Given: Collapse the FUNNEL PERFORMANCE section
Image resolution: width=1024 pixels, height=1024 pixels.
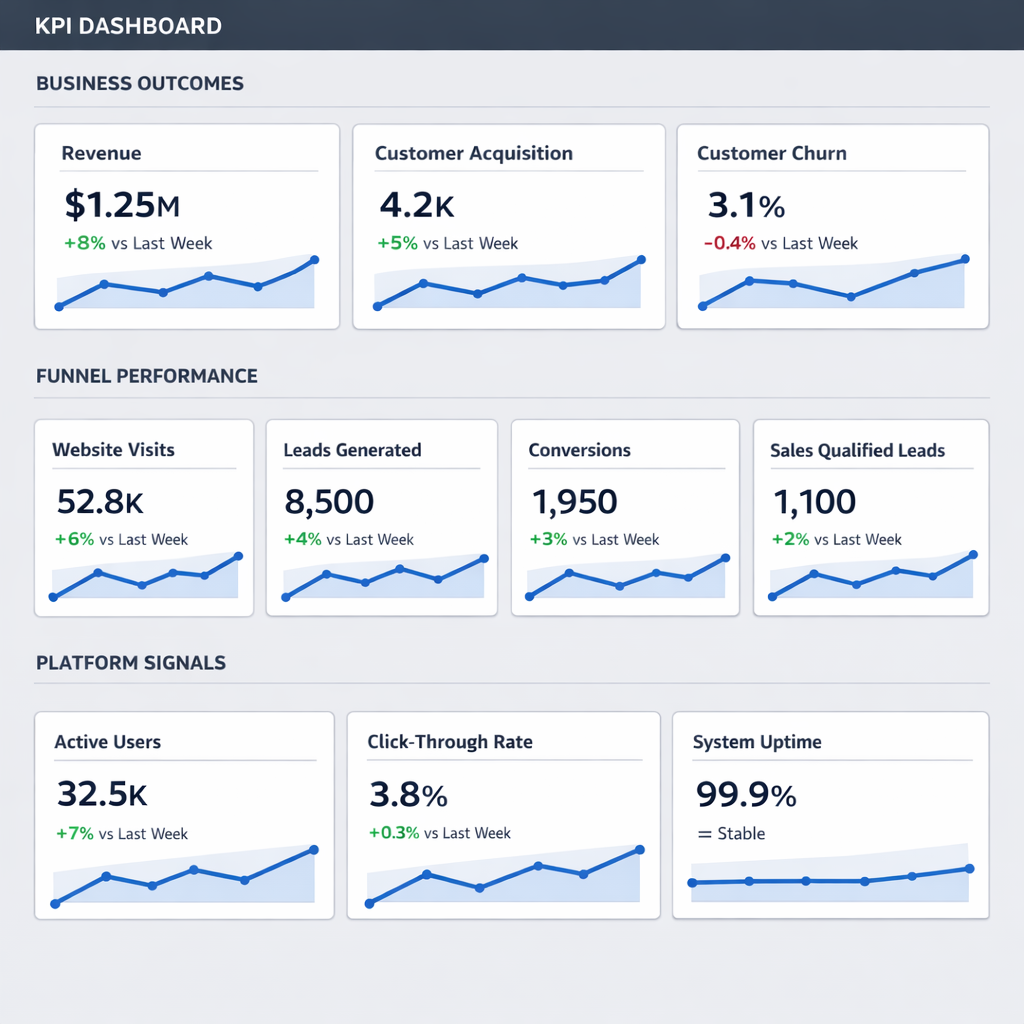Looking at the screenshot, I should [x=146, y=376].
